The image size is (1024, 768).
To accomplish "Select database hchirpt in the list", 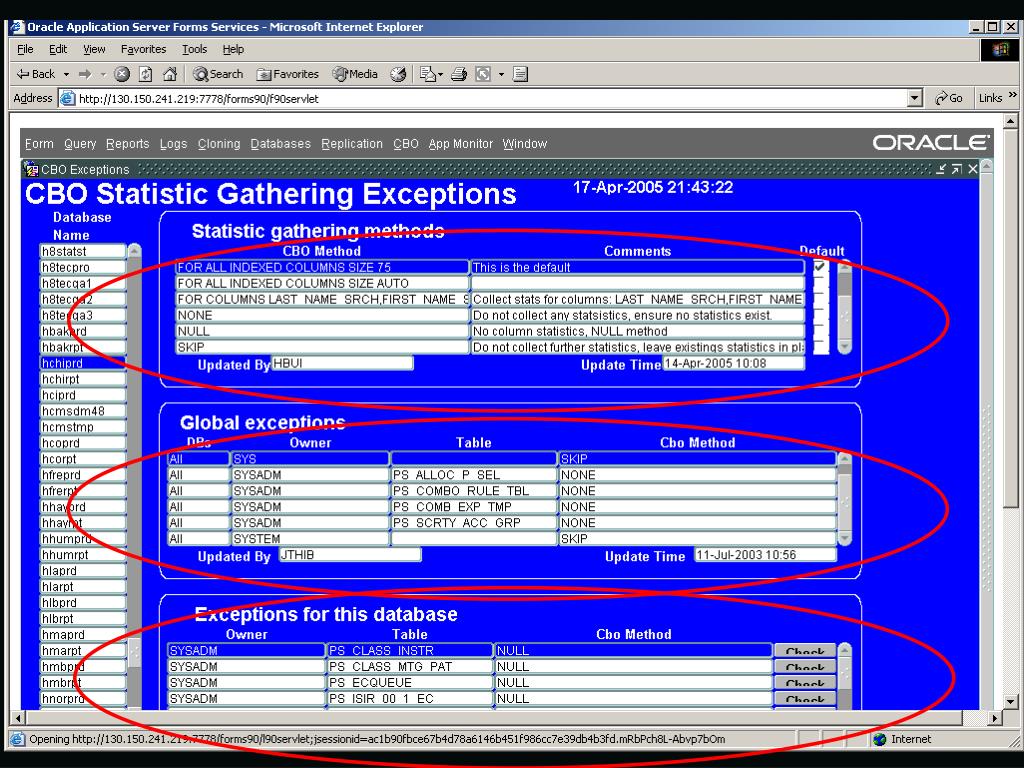I will pos(82,379).
